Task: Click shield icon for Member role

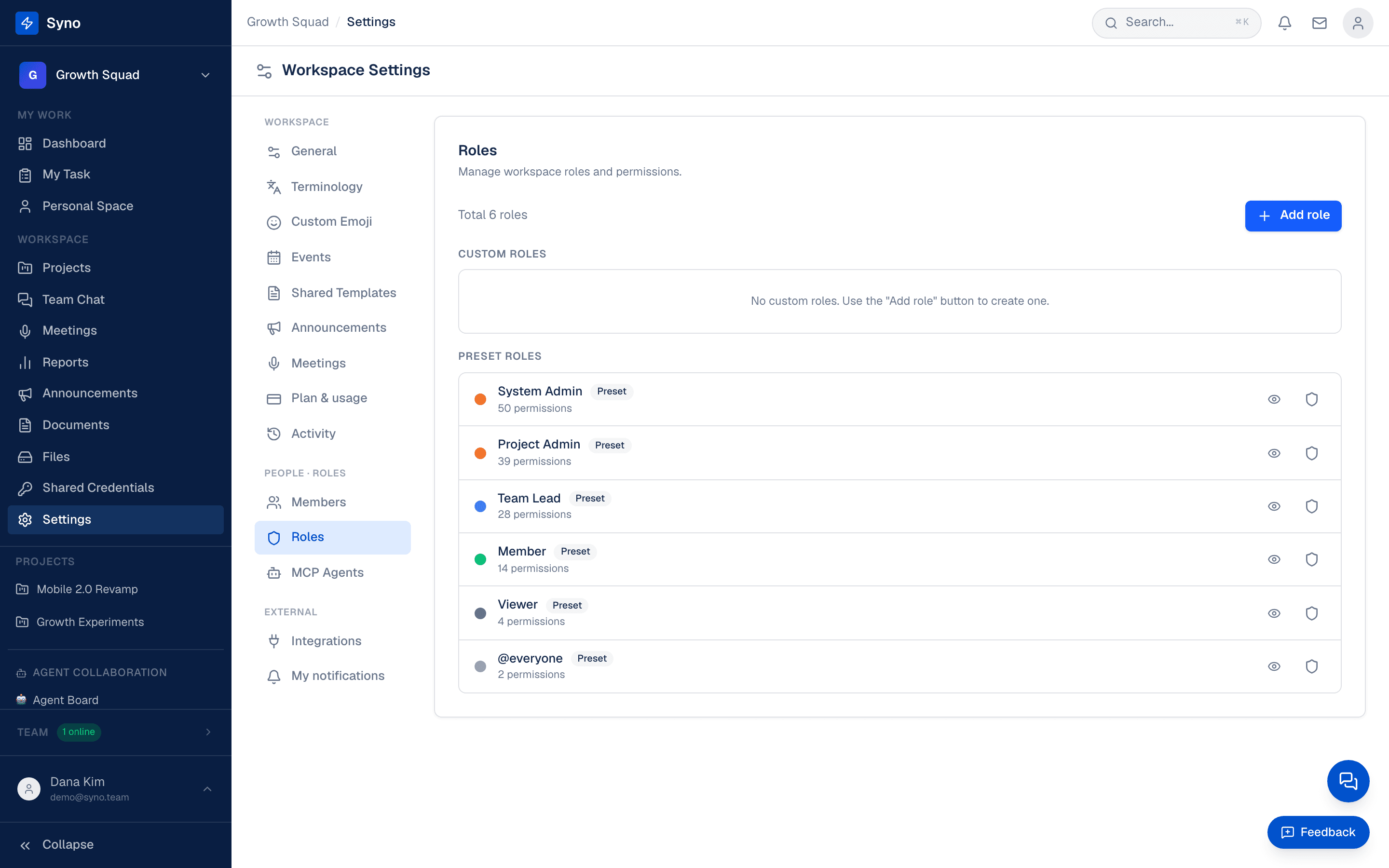Action: pyautogui.click(x=1311, y=559)
